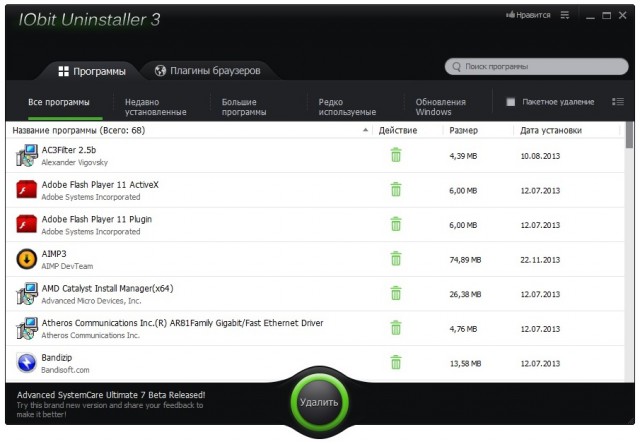Click the green Удалить button

tap(320, 402)
